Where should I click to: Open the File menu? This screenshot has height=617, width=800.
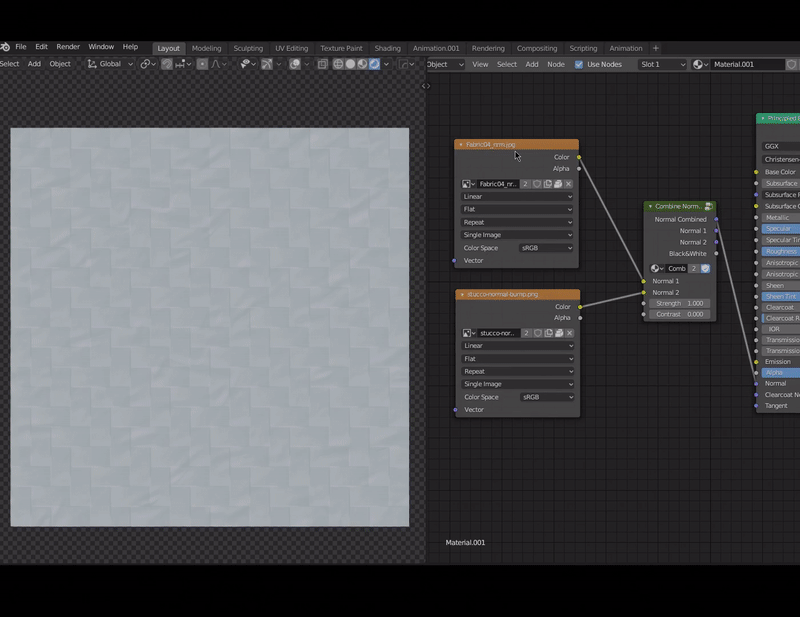click(x=21, y=47)
